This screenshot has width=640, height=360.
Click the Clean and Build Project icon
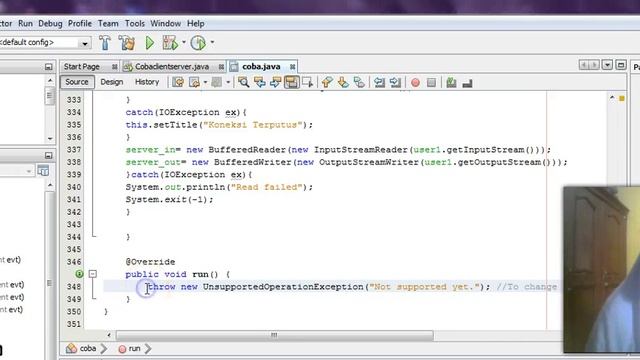(x=127, y=42)
